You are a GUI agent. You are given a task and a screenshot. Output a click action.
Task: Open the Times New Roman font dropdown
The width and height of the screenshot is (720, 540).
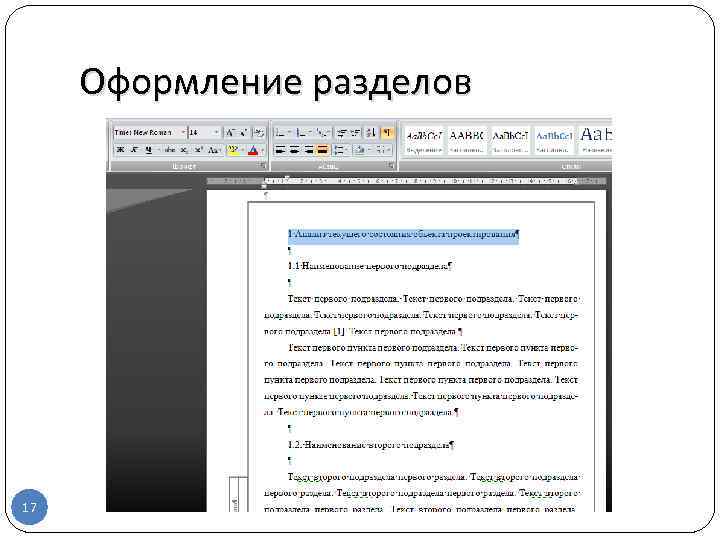(183, 132)
